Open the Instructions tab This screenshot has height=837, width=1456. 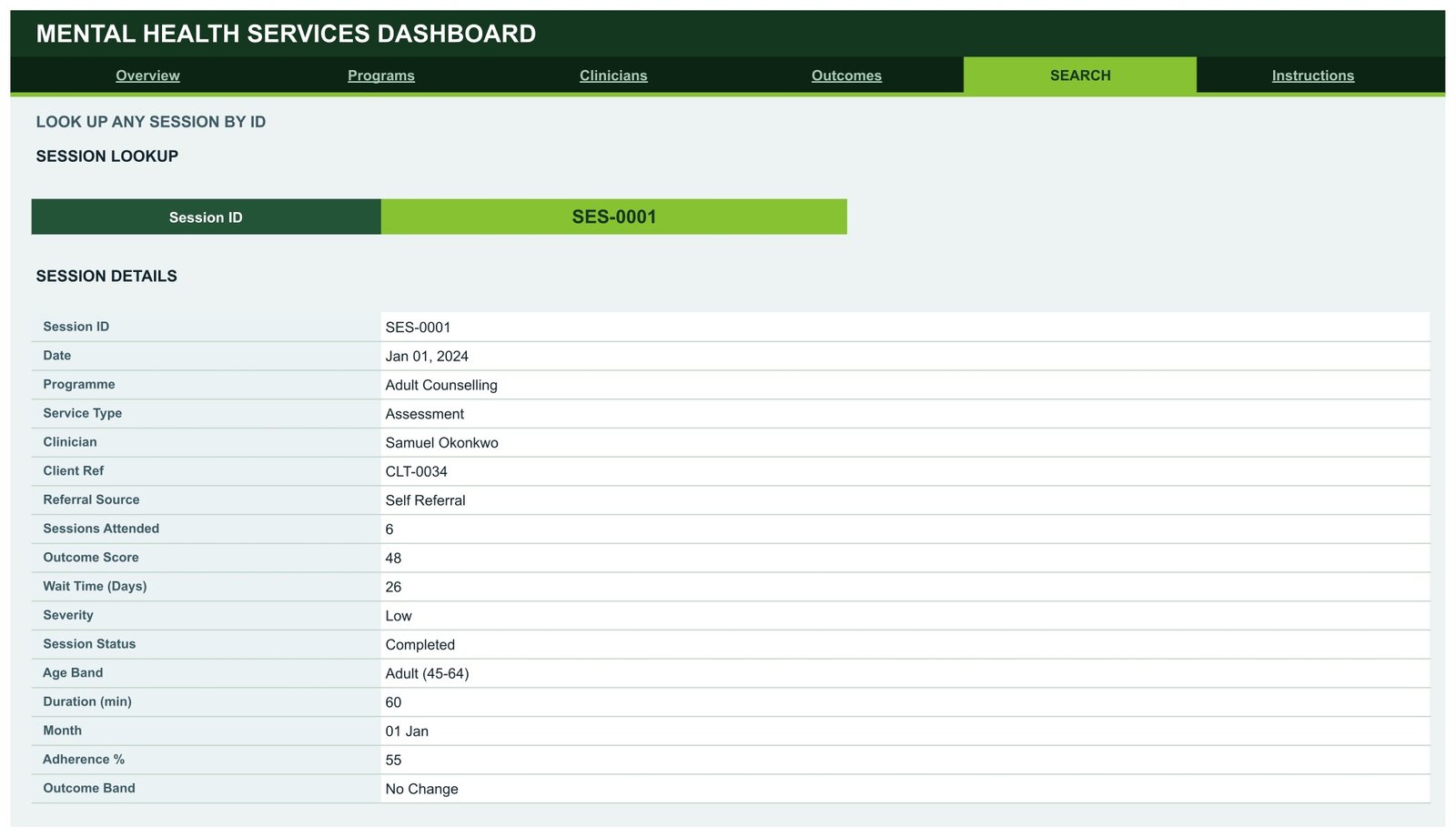click(1313, 76)
